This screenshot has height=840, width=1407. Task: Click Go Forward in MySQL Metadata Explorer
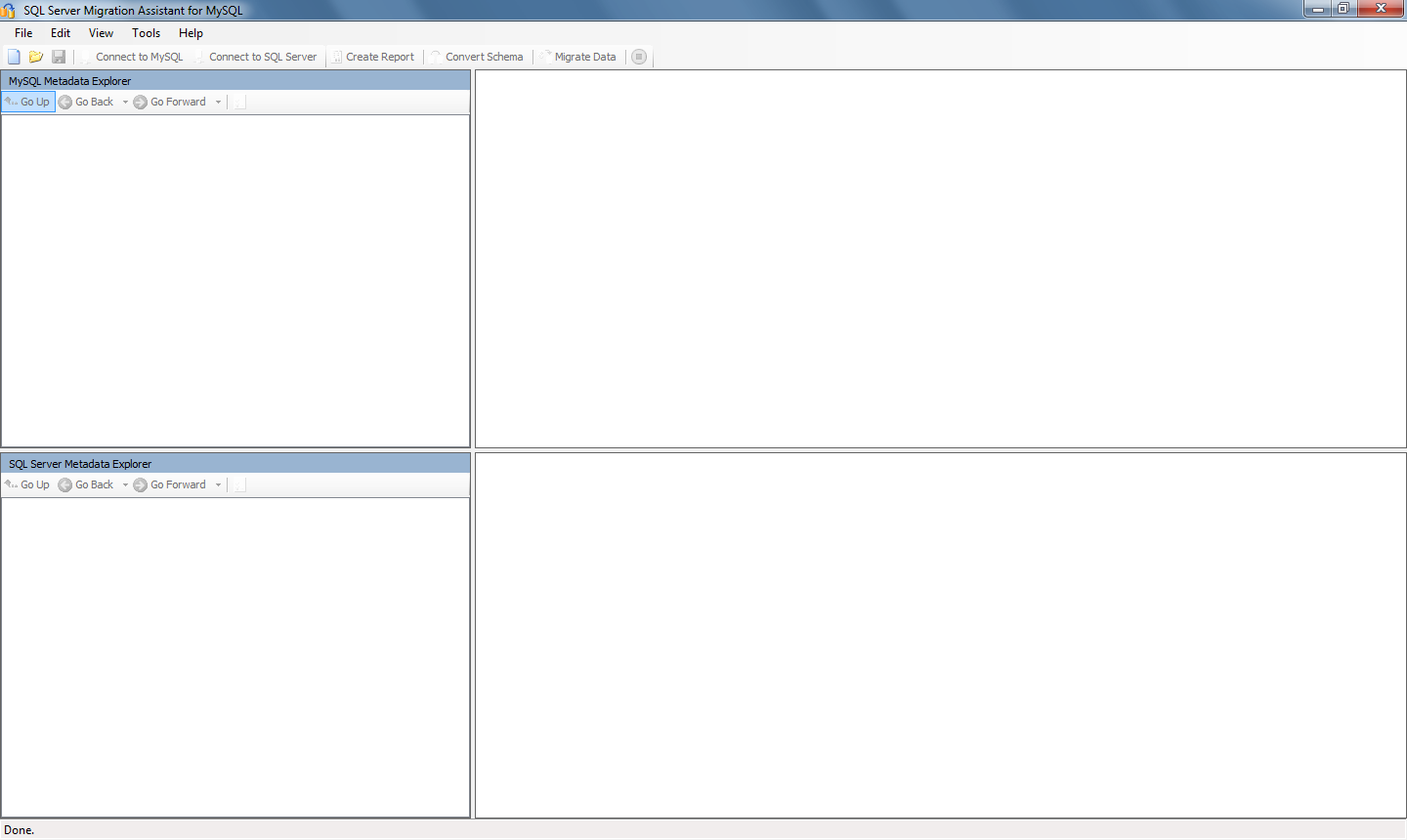click(x=170, y=102)
